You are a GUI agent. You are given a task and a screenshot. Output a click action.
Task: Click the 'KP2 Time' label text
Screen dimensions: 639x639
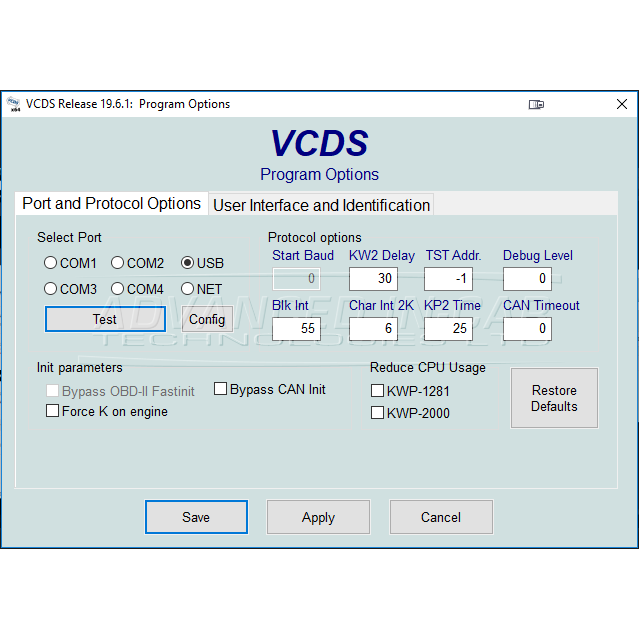(452, 305)
